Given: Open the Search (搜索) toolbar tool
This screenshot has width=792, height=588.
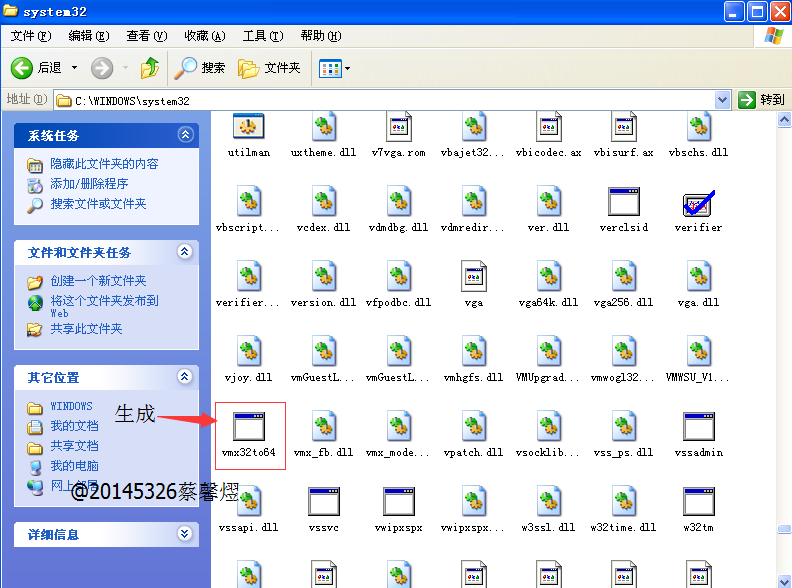Looking at the screenshot, I should 201,68.
